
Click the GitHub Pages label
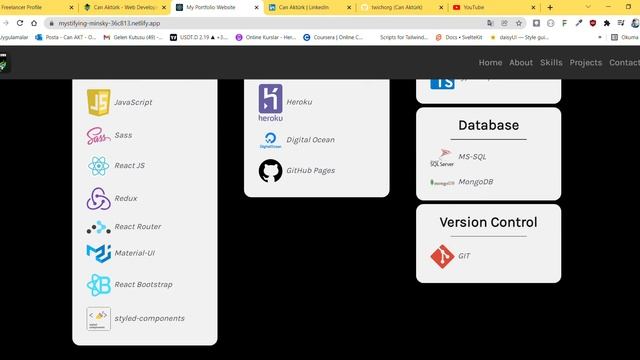click(x=311, y=171)
